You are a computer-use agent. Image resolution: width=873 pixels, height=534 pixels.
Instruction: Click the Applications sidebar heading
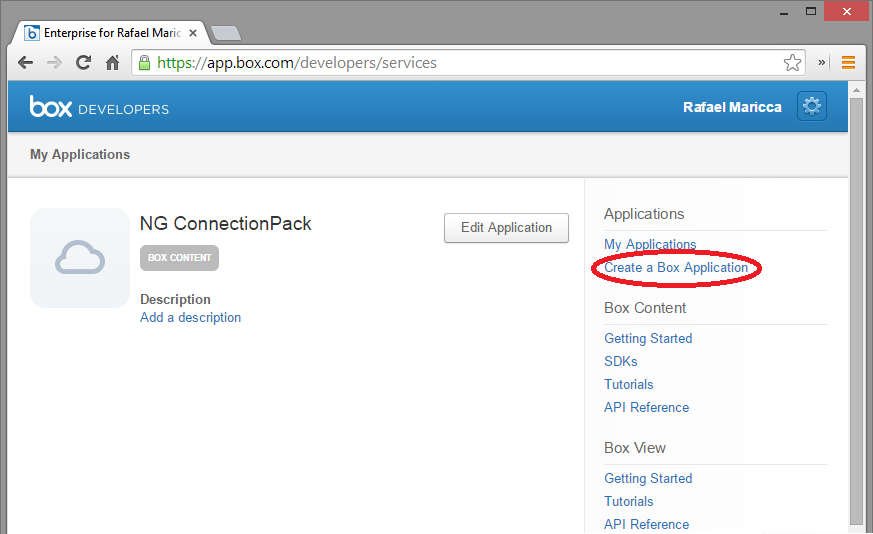[644, 214]
